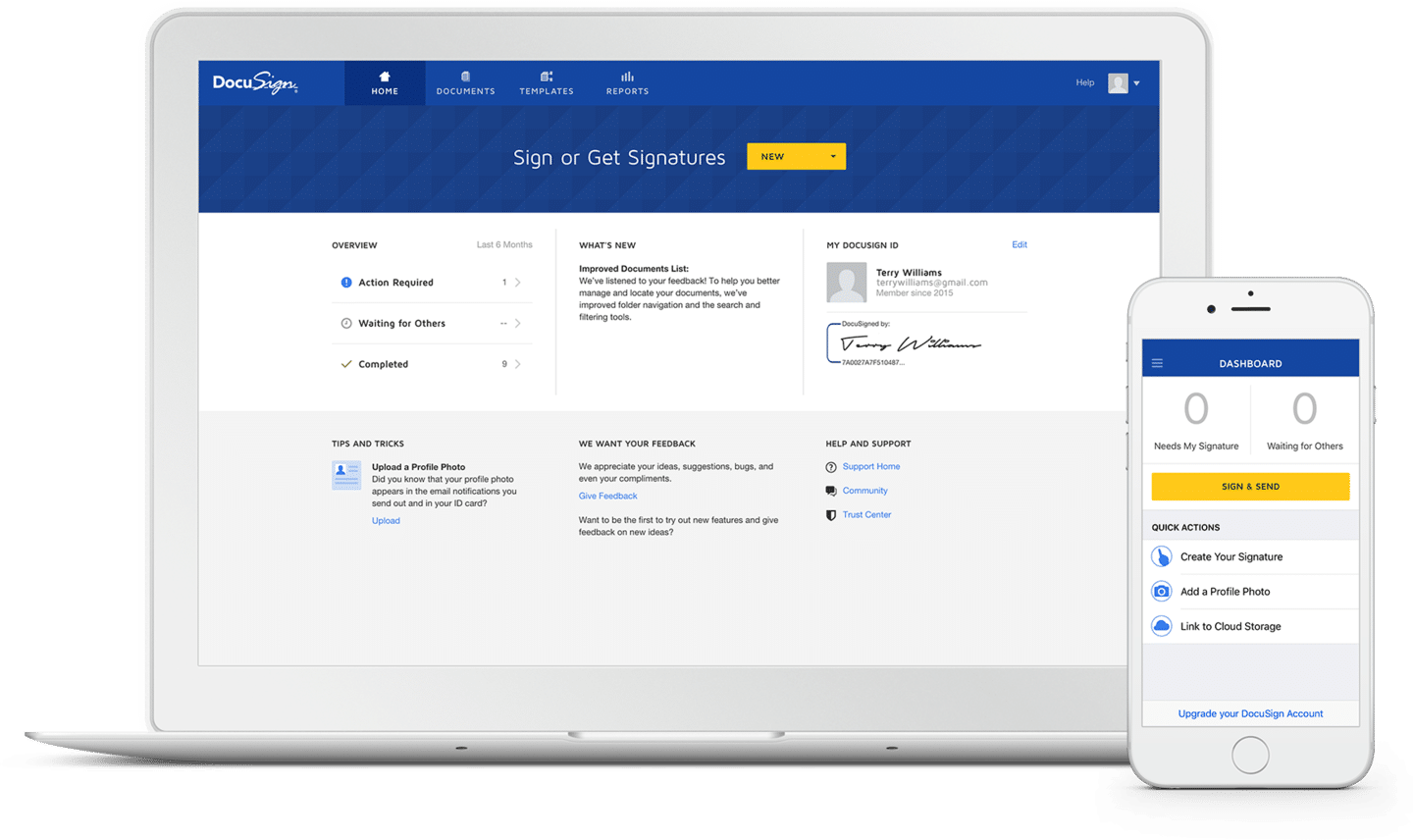This screenshot has height=840, width=1413.
Task: Open the Reports tab
Action: click(x=627, y=83)
